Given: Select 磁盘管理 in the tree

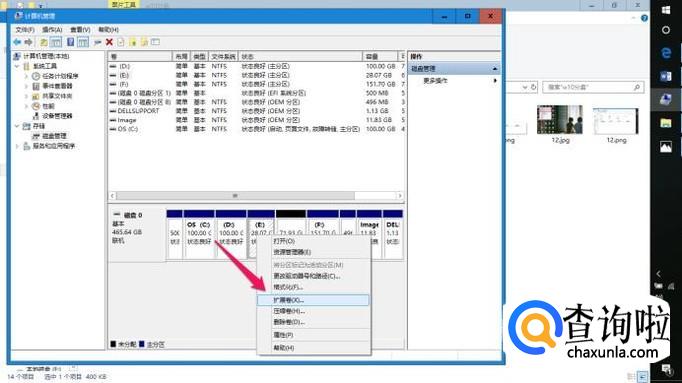Looking at the screenshot, I should 54,136.
